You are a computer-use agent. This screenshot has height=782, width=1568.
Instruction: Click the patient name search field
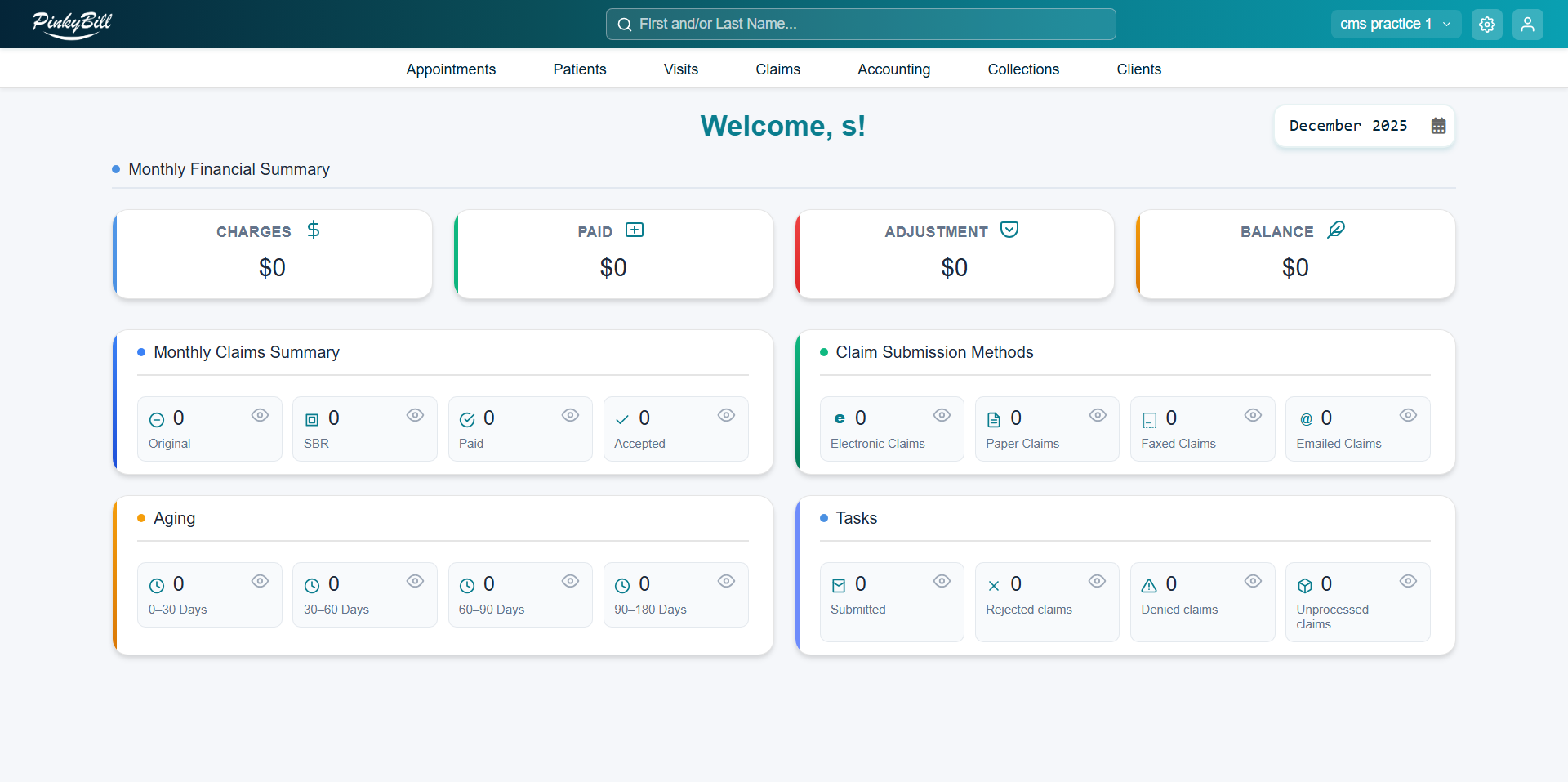click(x=860, y=24)
